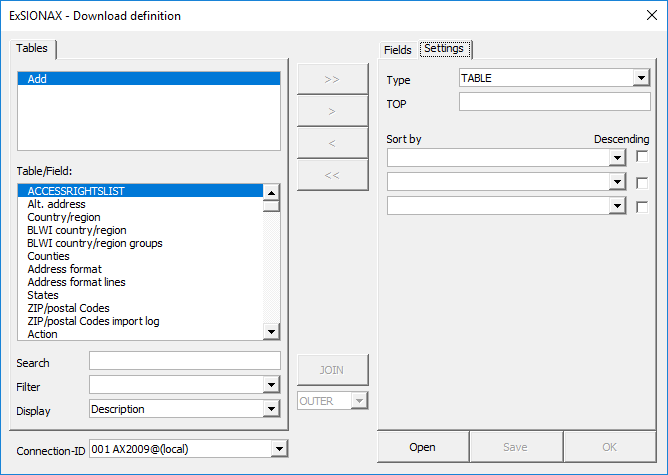Click the table list scrollbar thumb
Viewport: 668px width, 475px height.
(x=271, y=206)
